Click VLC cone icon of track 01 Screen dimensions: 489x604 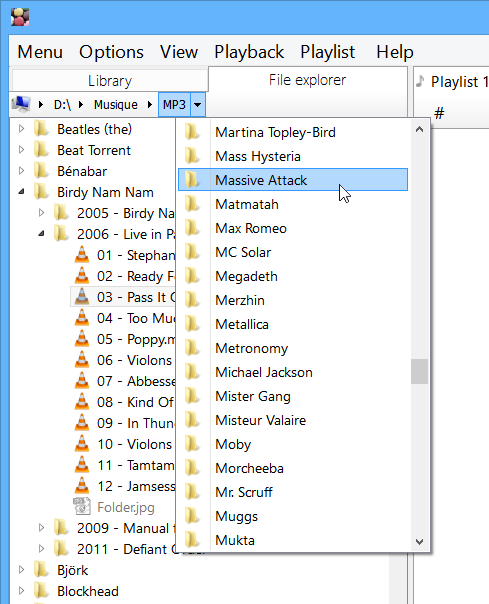tap(82, 255)
